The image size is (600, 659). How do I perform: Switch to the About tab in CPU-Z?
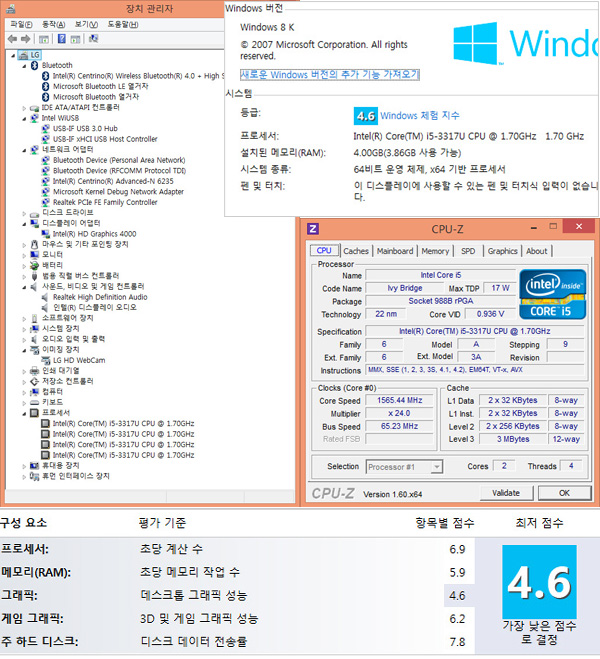point(537,251)
